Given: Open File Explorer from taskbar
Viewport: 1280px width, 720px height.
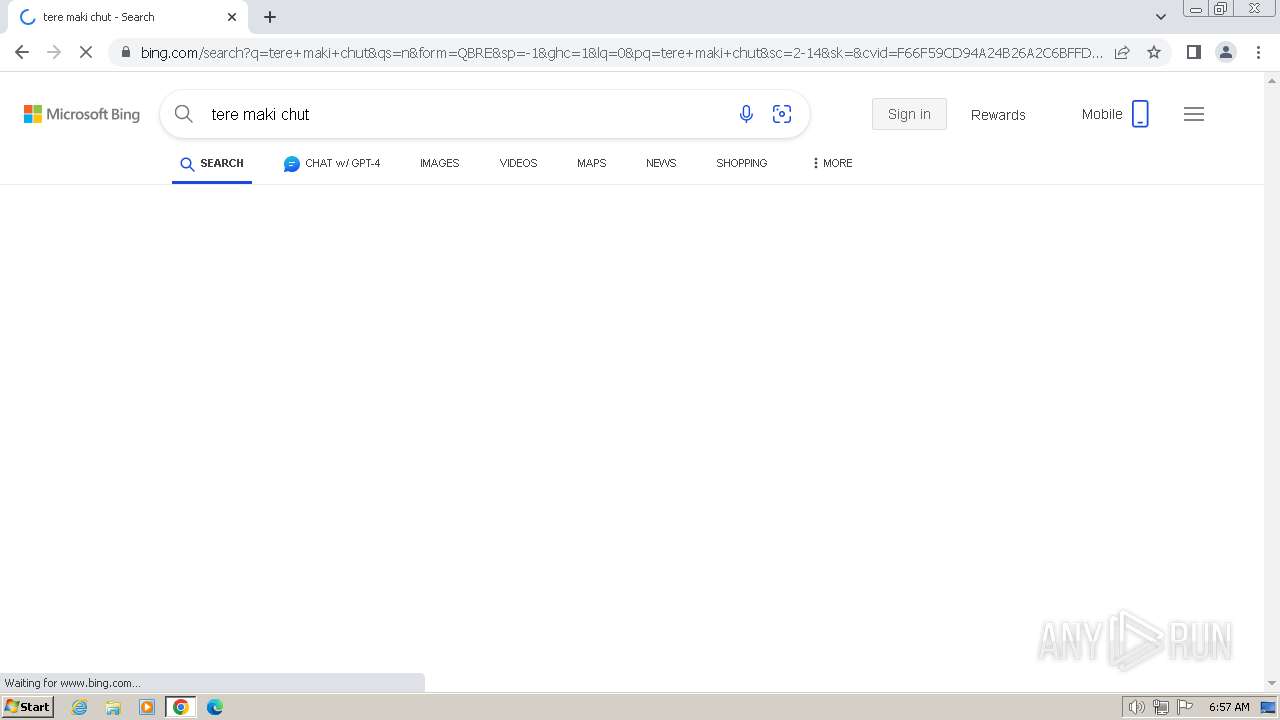Looking at the screenshot, I should click(x=113, y=707).
